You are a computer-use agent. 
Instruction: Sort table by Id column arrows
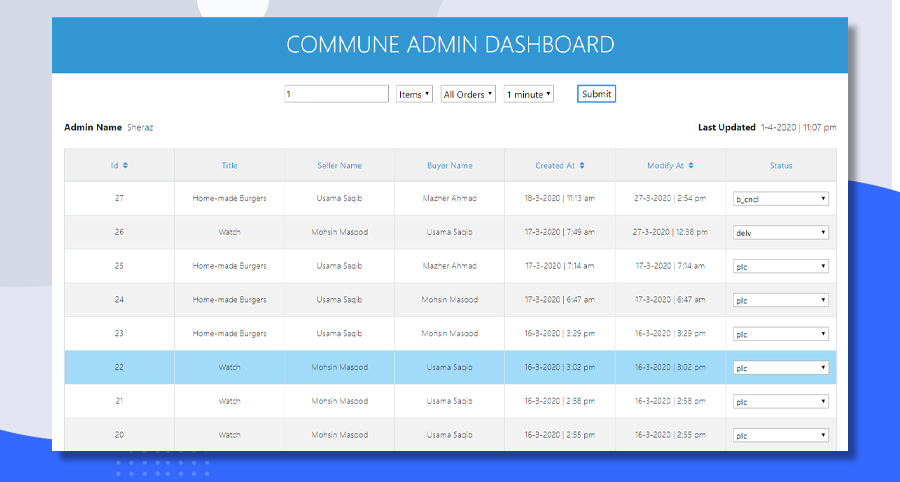(x=125, y=166)
